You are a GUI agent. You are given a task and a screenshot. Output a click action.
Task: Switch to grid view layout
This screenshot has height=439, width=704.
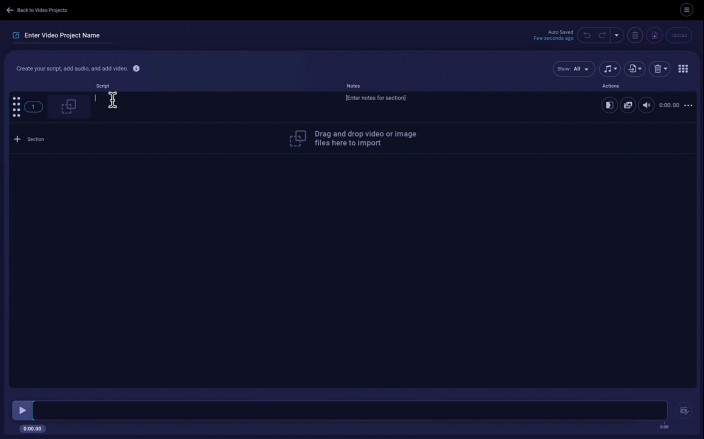pos(683,69)
